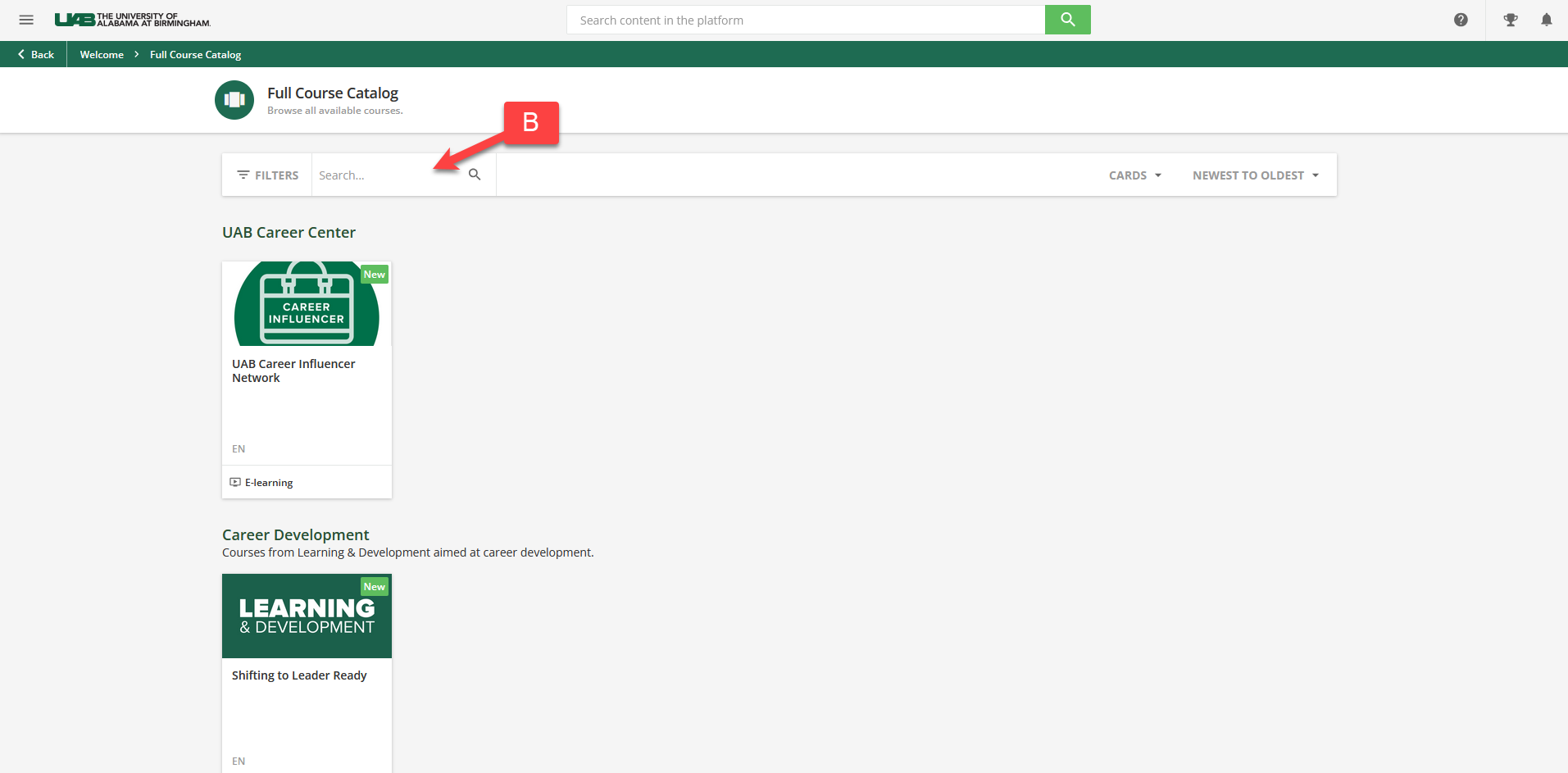The height and width of the screenshot is (773, 1568).
Task: Open the hamburger main menu
Action: (26, 20)
